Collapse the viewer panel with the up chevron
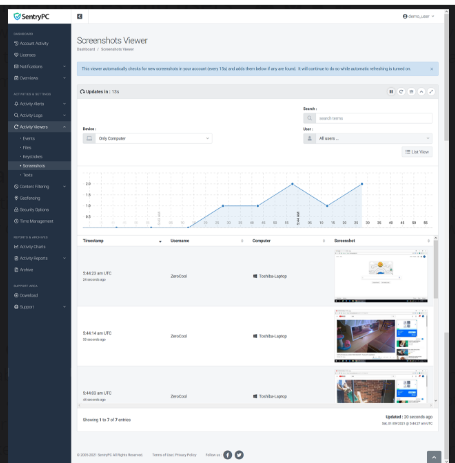This screenshot has height=463, width=455. (421, 92)
